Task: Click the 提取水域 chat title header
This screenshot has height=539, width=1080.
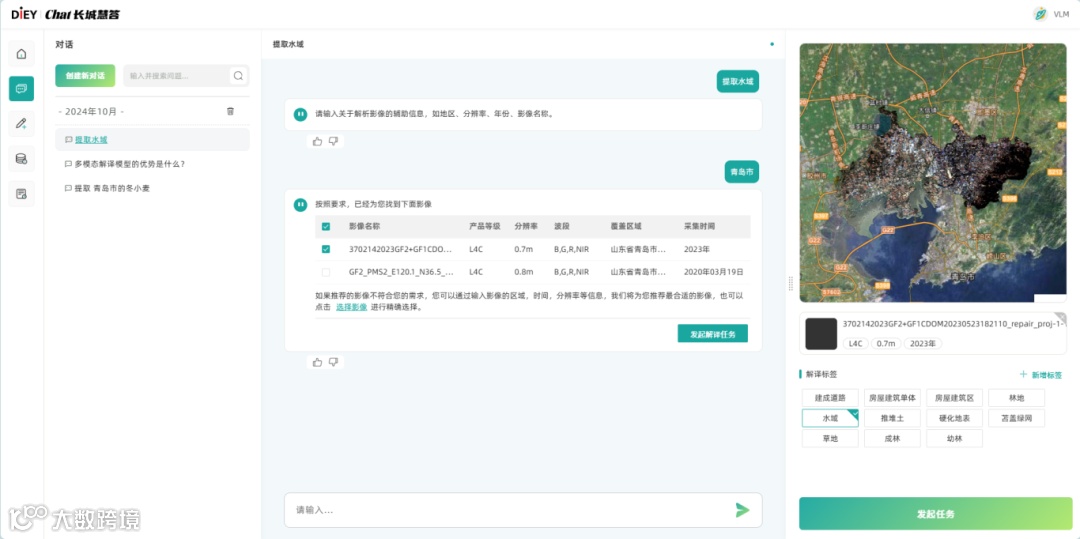Action: click(288, 44)
